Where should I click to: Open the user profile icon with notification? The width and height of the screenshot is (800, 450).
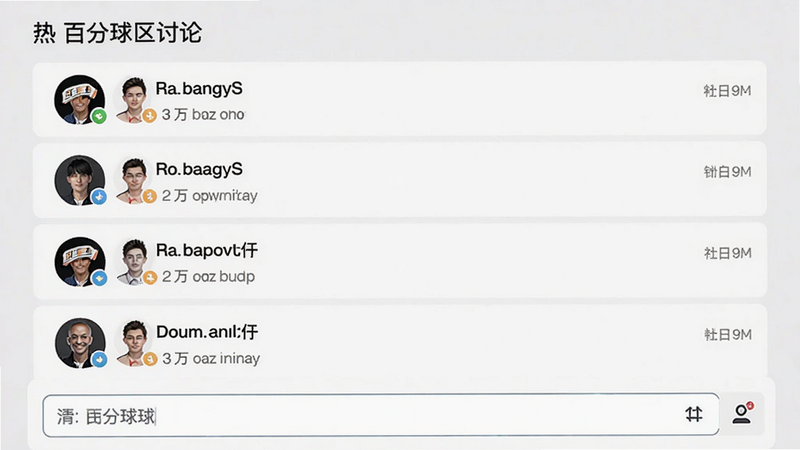(x=742, y=413)
